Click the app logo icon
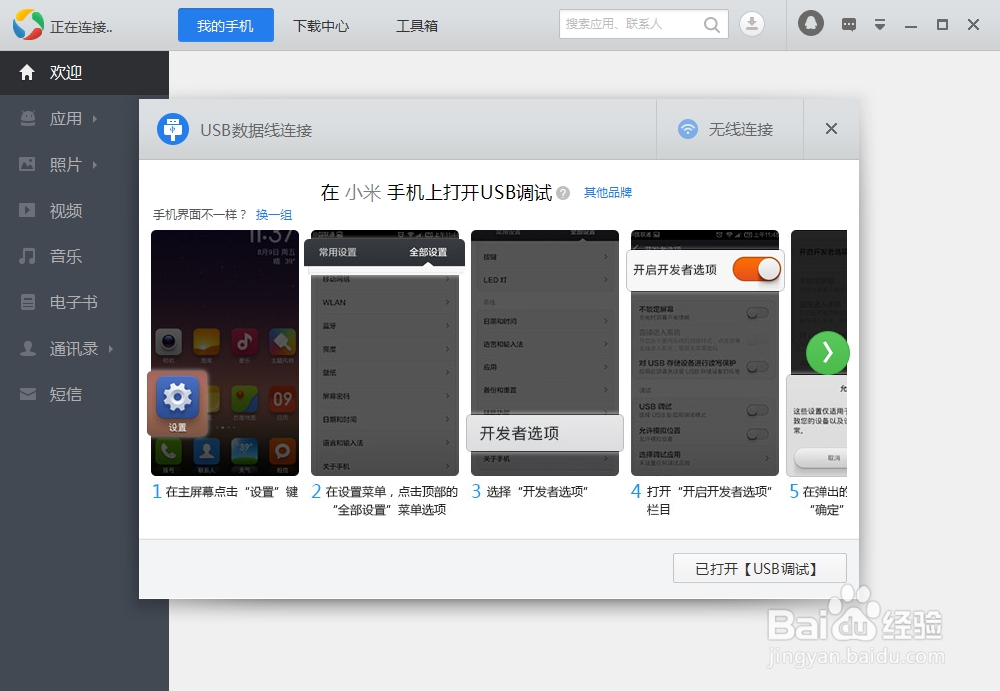Screen dimensions: 1000x691 [x=28, y=25]
